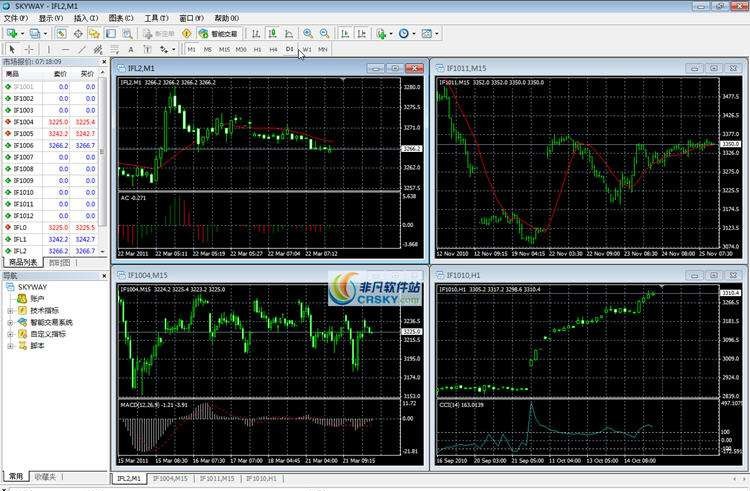Switch to the IF1010,H1 chart tab
750x491 pixels.
pos(262,478)
